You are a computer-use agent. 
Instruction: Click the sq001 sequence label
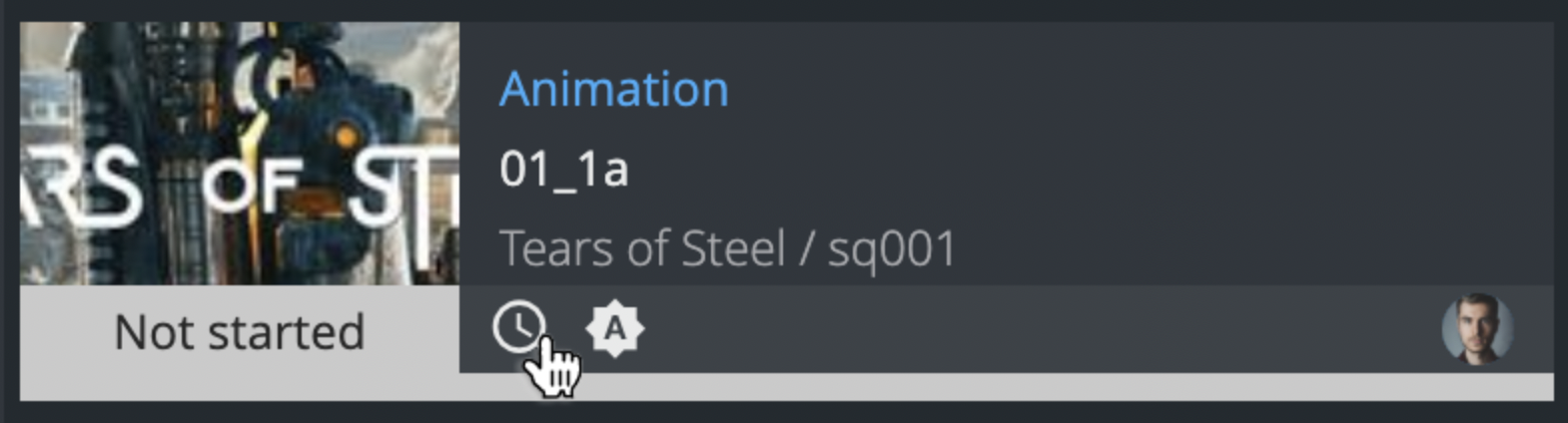click(x=892, y=248)
